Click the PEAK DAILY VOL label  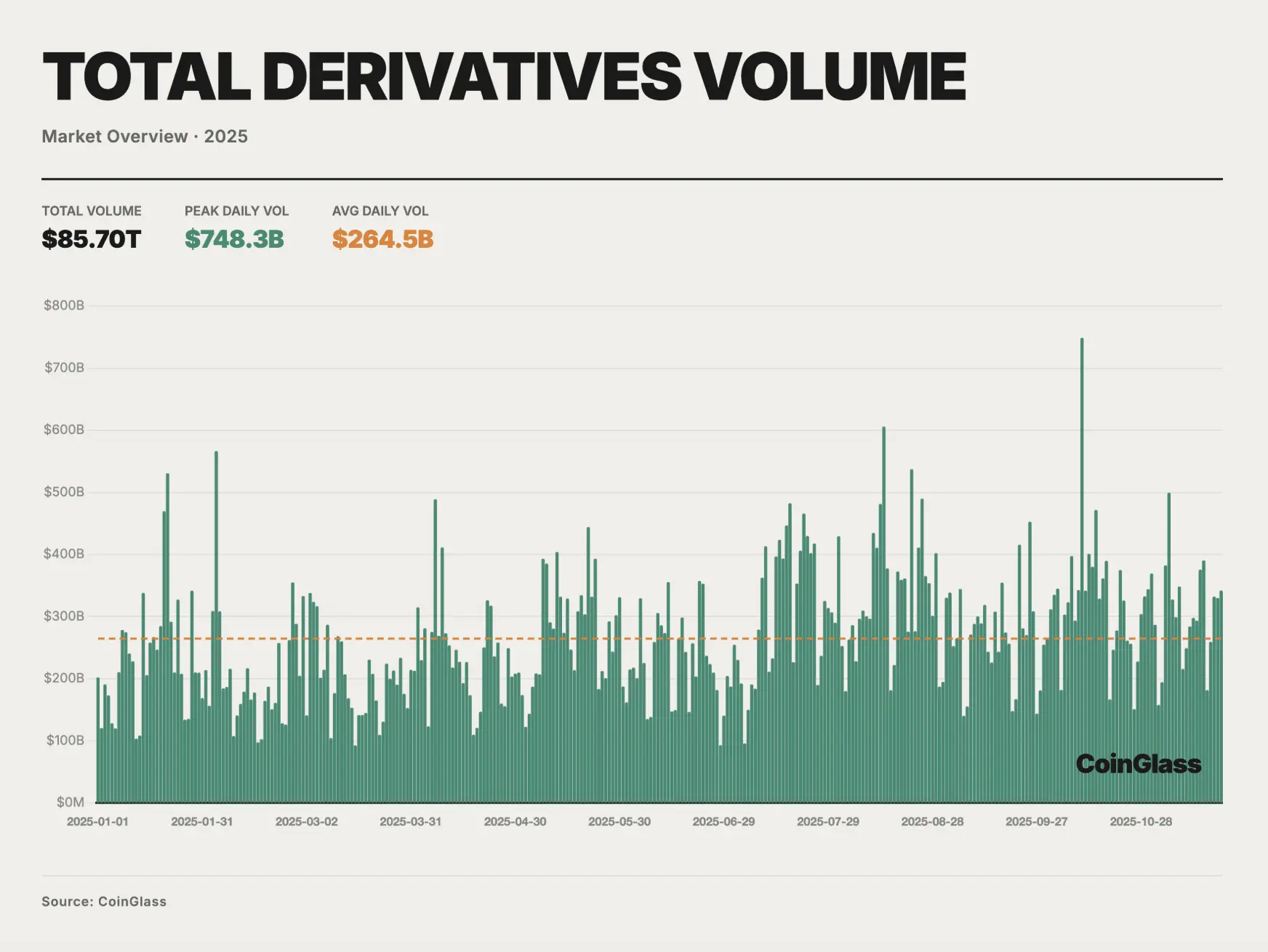tap(237, 211)
